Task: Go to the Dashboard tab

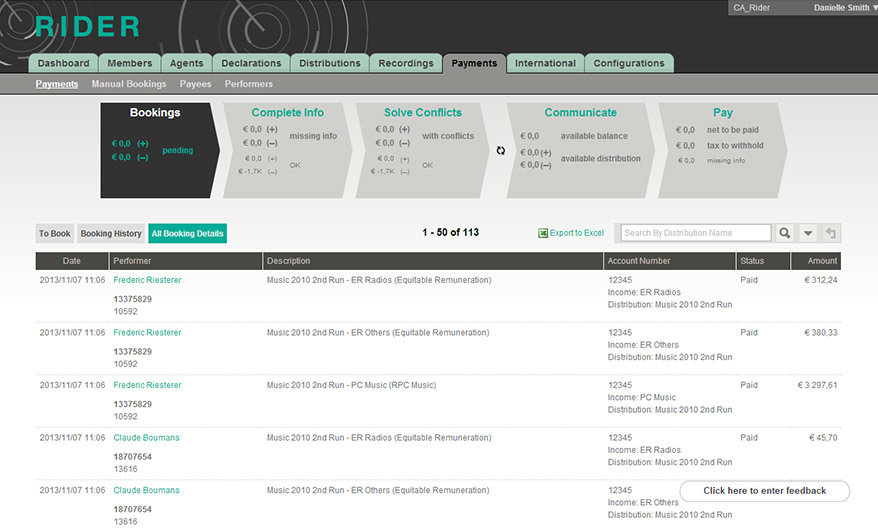Action: [x=63, y=63]
